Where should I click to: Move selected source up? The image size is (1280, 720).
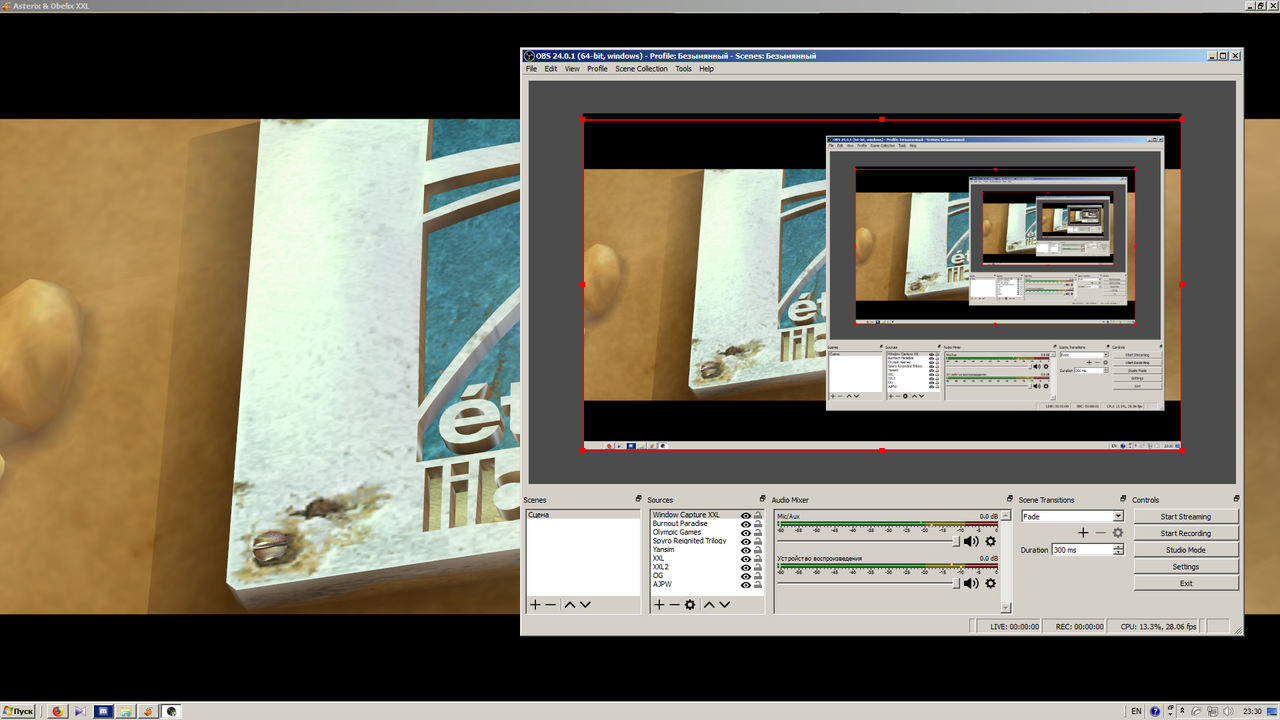click(x=709, y=605)
